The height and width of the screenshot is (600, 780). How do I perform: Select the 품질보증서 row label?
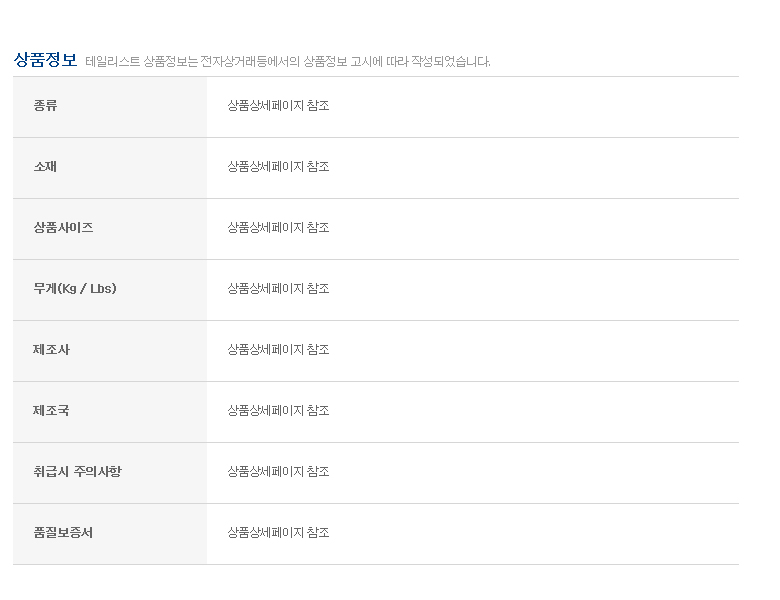click(63, 533)
